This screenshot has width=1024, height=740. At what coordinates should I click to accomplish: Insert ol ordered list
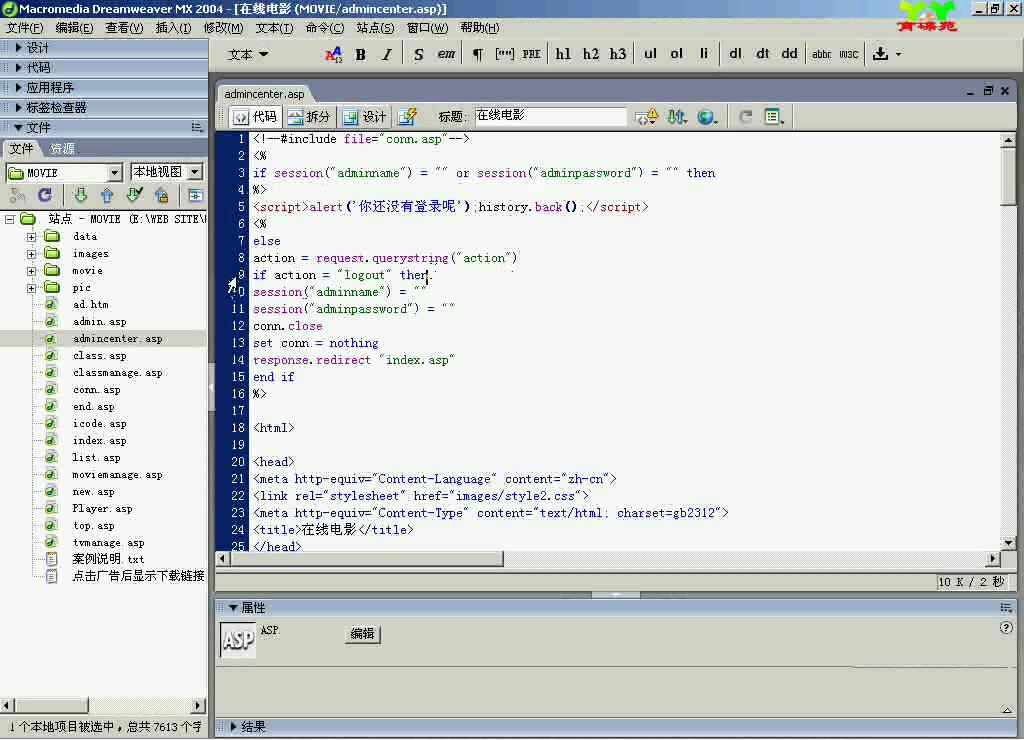click(677, 54)
